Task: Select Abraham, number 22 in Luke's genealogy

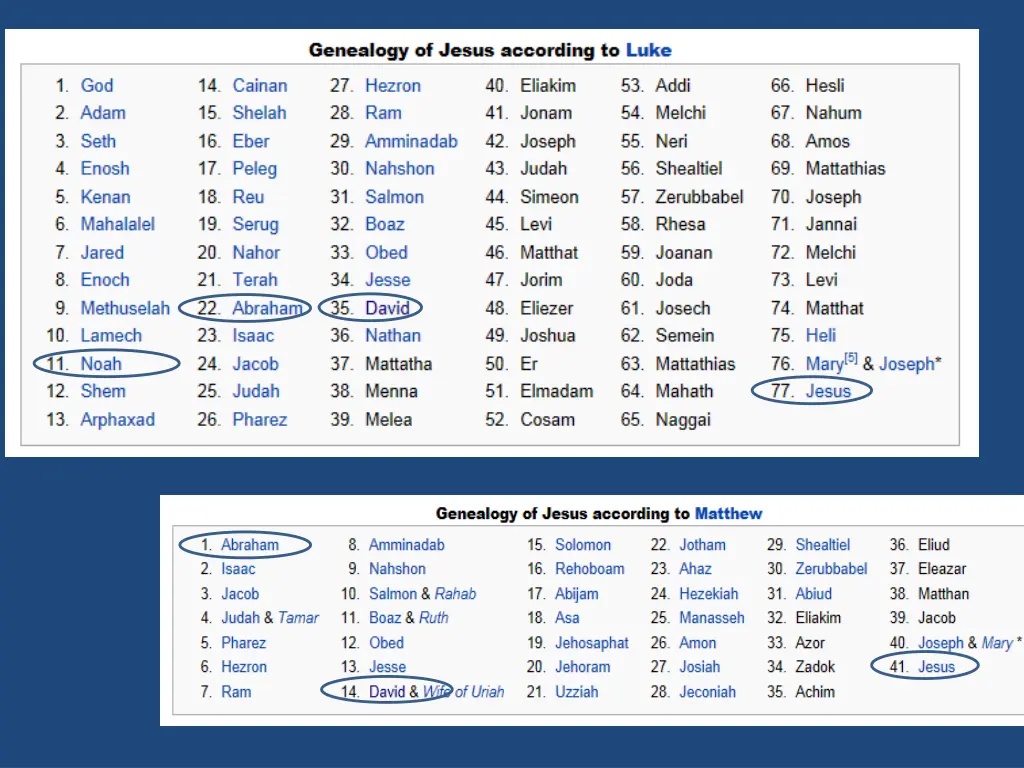Action: [x=267, y=308]
